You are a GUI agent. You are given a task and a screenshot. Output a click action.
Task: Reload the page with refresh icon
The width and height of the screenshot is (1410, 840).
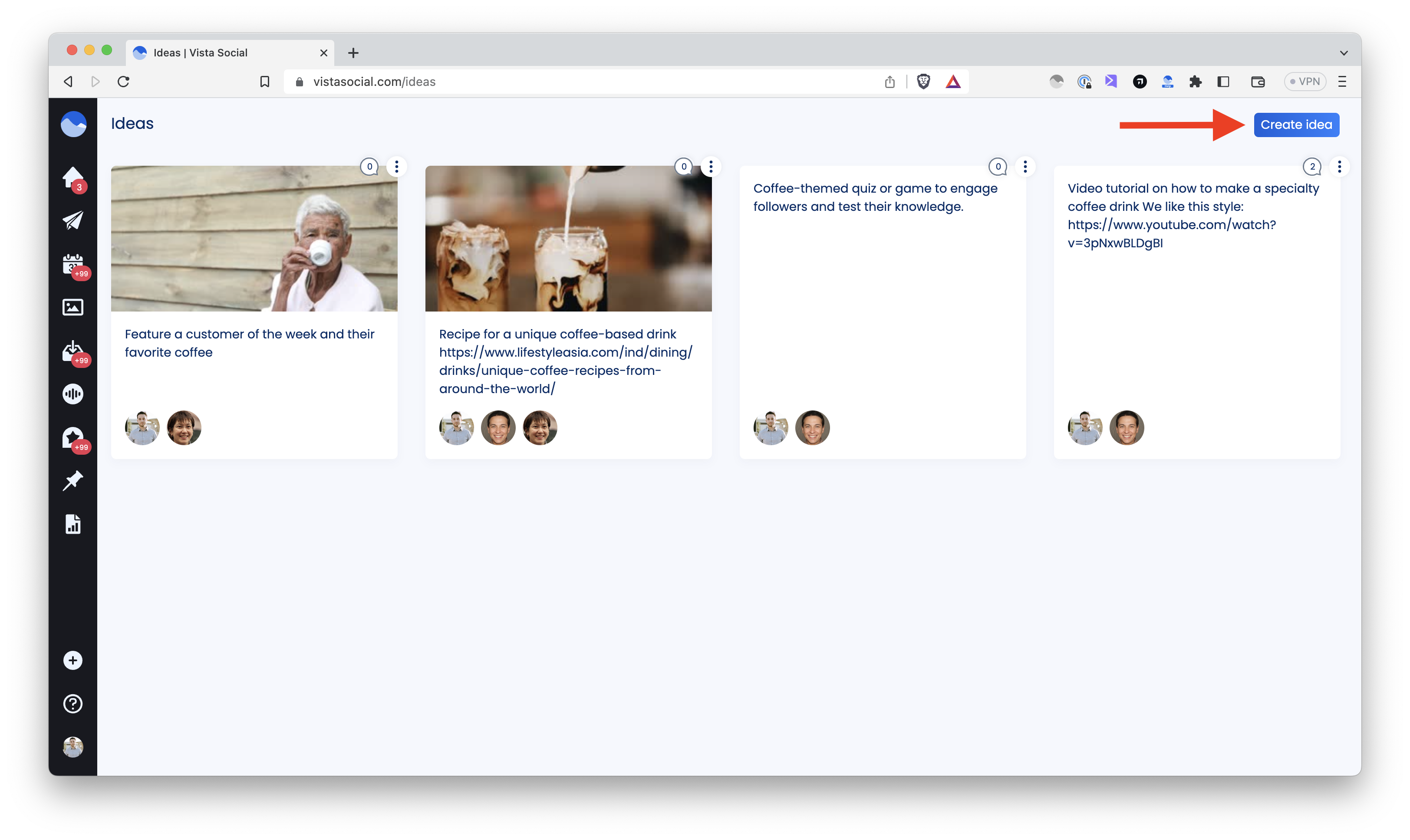(123, 82)
